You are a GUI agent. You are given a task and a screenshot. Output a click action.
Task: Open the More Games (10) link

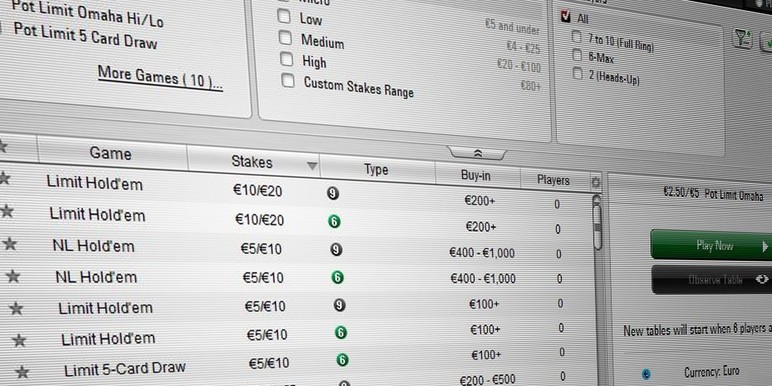(160, 79)
